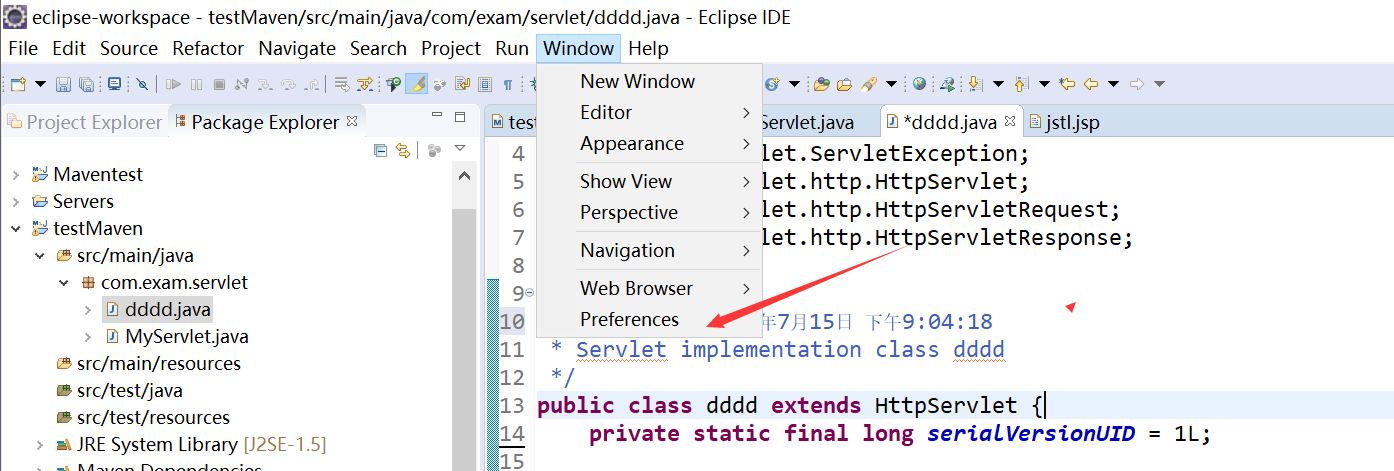The width and height of the screenshot is (1394, 471).
Task: Click the Save All toolbar icon
Action: [x=86, y=84]
